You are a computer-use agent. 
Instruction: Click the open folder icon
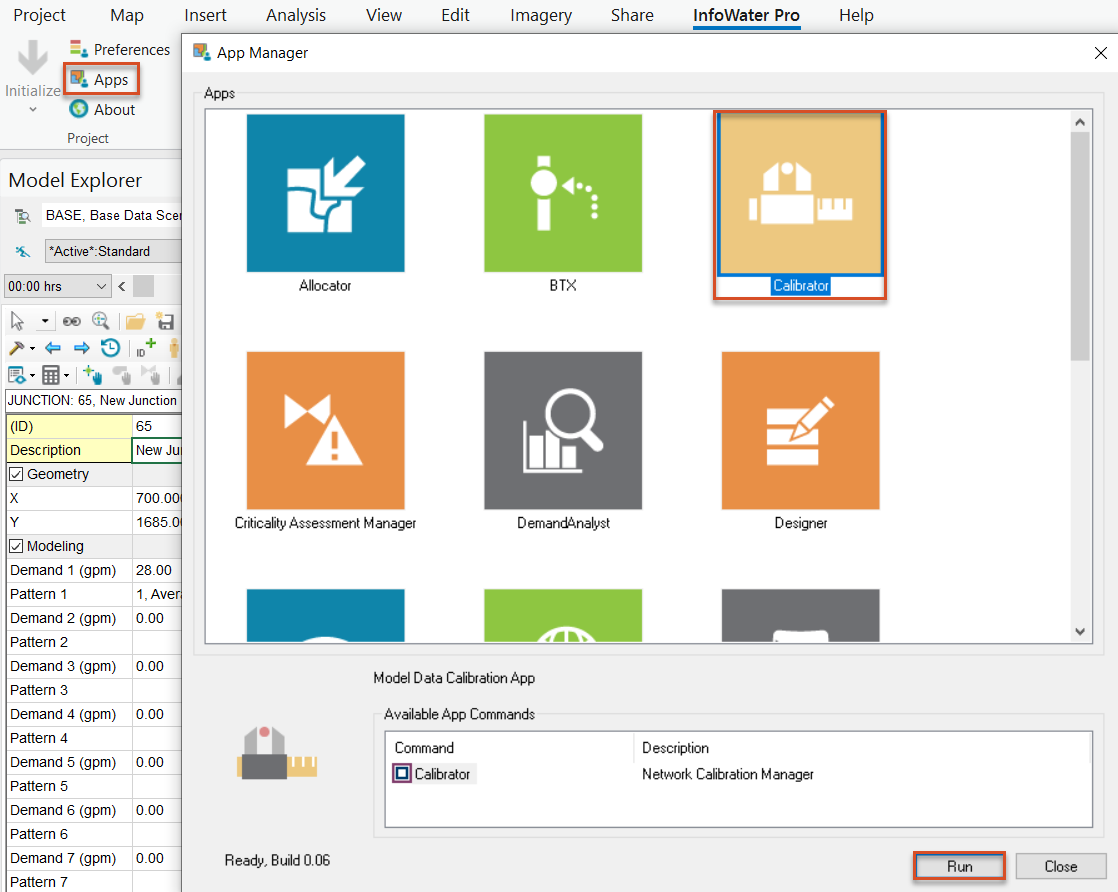tap(135, 322)
